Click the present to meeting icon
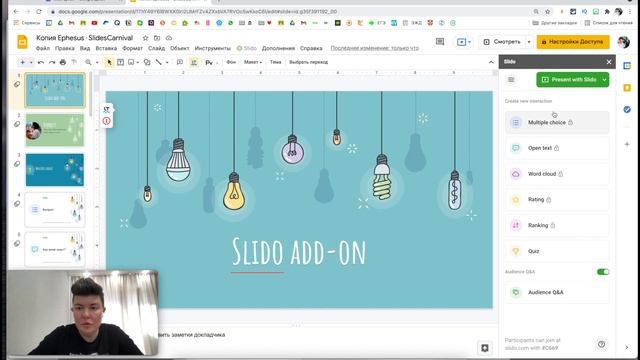Image resolution: width=640 pixels, height=360 pixels. (x=464, y=42)
